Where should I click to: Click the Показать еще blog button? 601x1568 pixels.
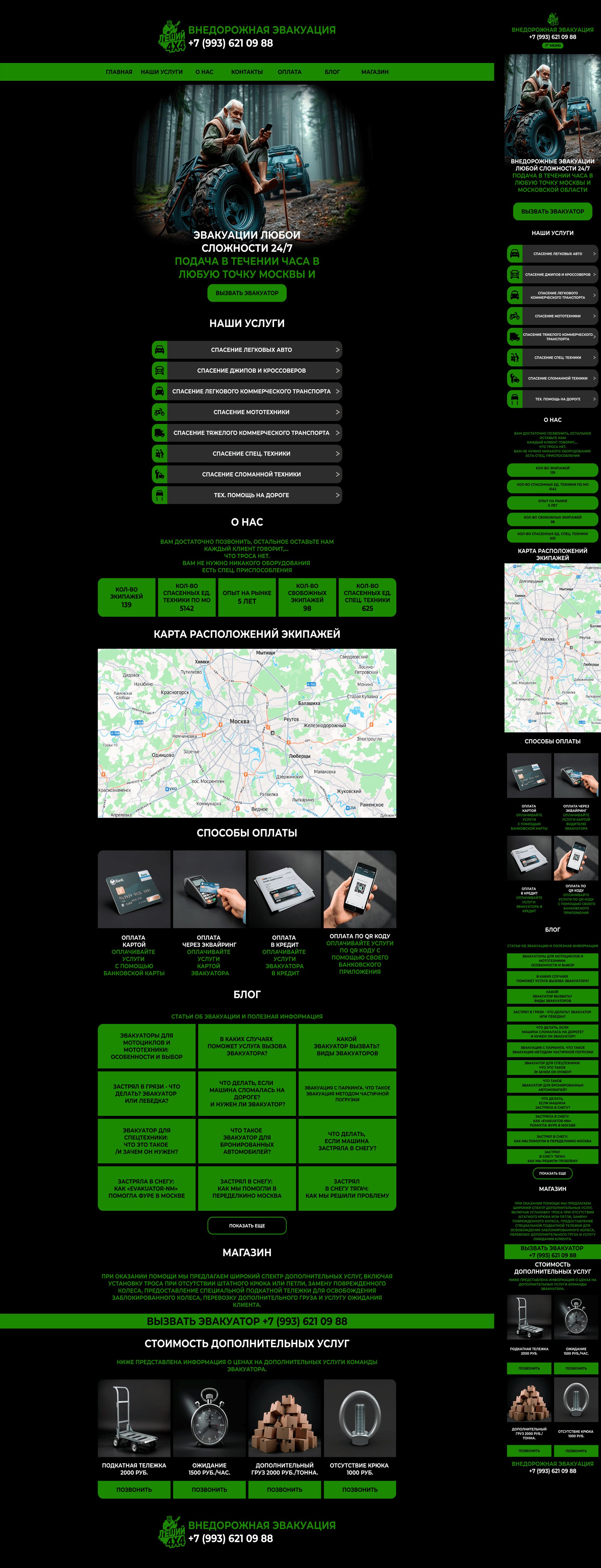247,1225
